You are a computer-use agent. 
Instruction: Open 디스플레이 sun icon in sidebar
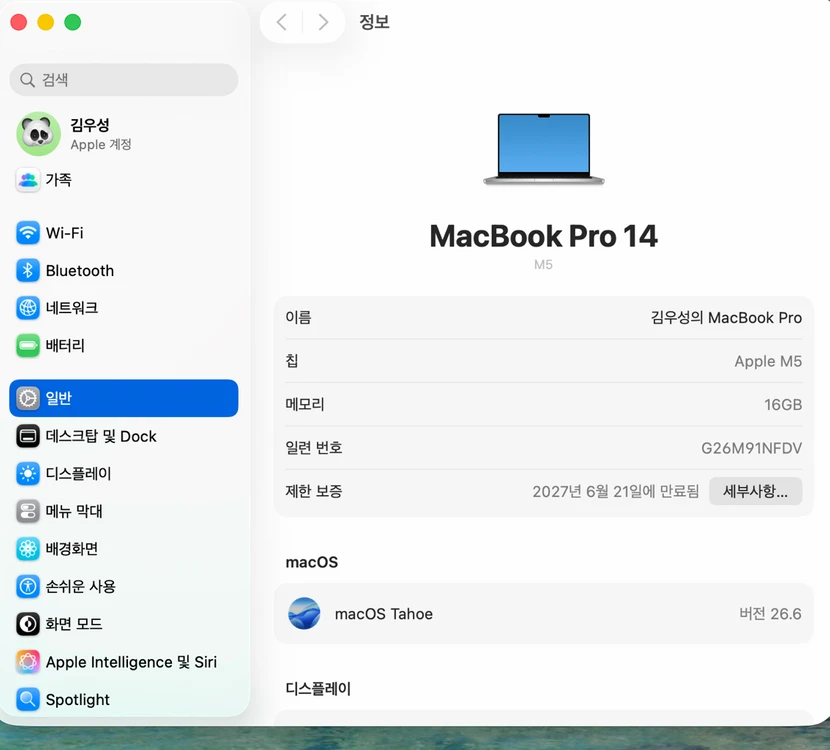point(28,474)
